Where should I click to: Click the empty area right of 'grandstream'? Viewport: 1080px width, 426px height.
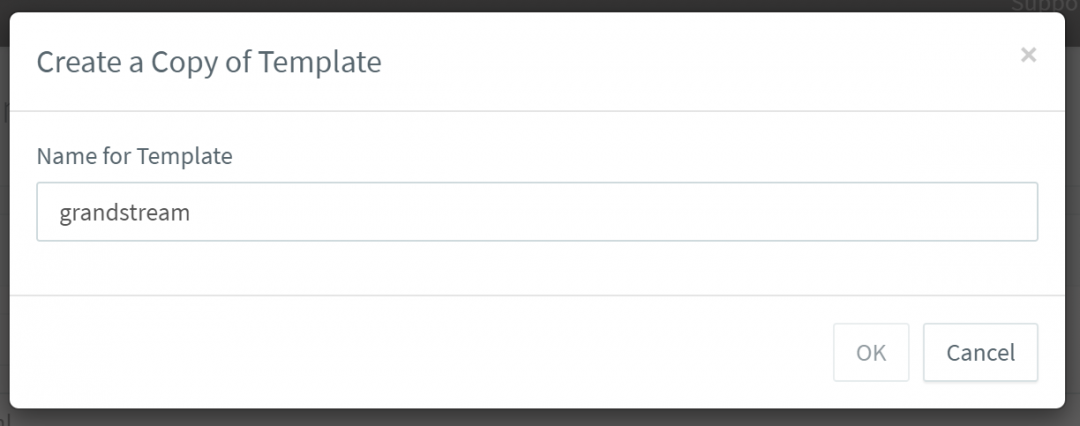click(600, 212)
